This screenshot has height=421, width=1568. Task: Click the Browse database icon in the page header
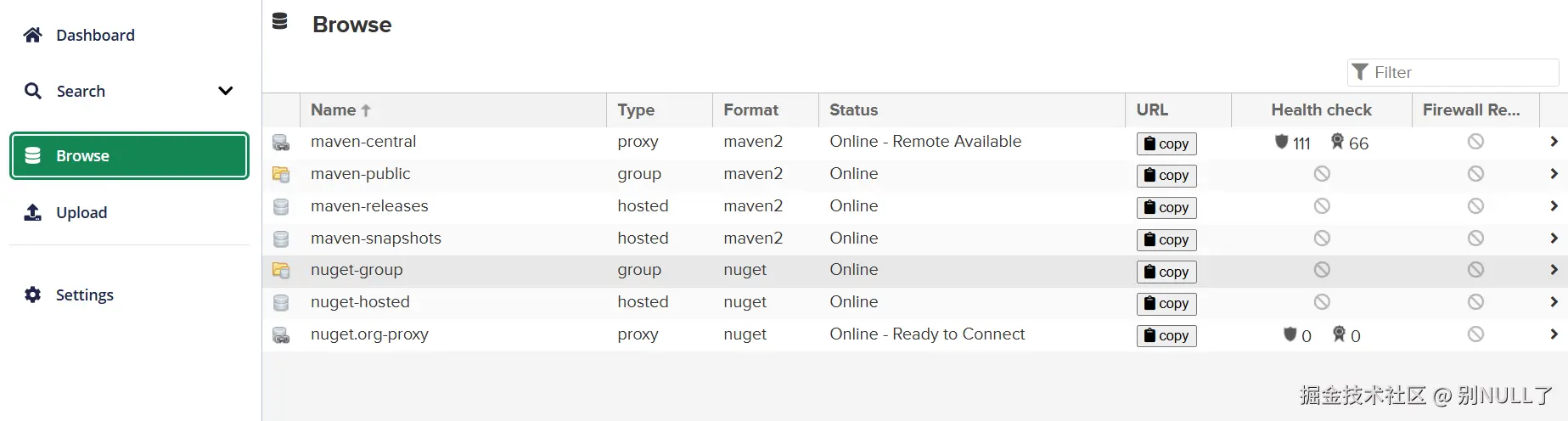pyautogui.click(x=280, y=22)
